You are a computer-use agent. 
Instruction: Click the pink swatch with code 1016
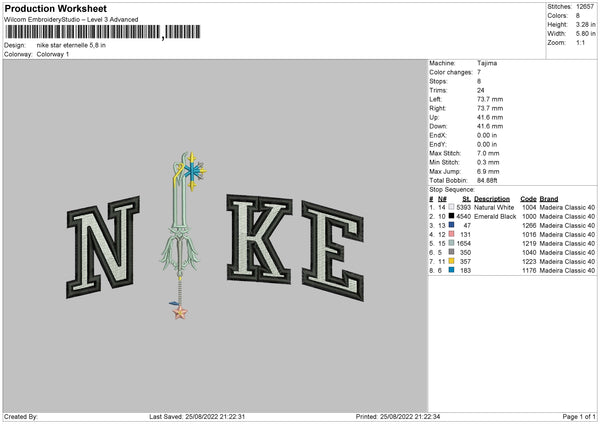click(x=452, y=234)
